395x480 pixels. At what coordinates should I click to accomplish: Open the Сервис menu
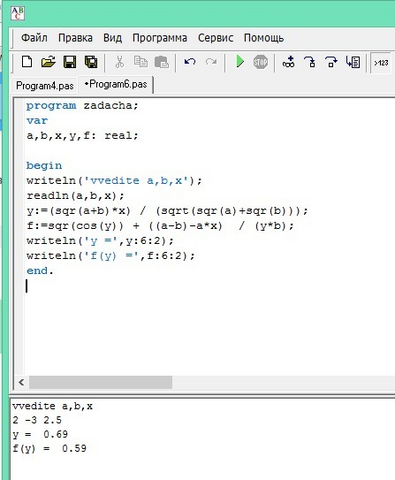click(x=216, y=38)
